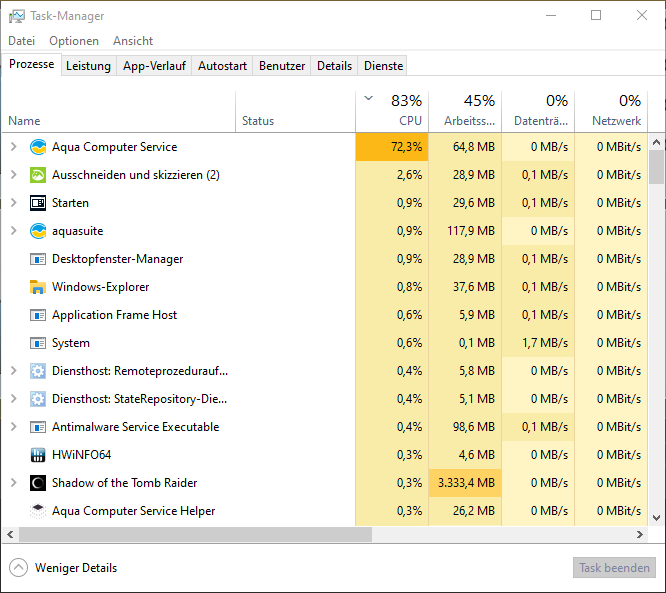Select the HWiNFO64 process icon
The image size is (666, 593).
38,455
